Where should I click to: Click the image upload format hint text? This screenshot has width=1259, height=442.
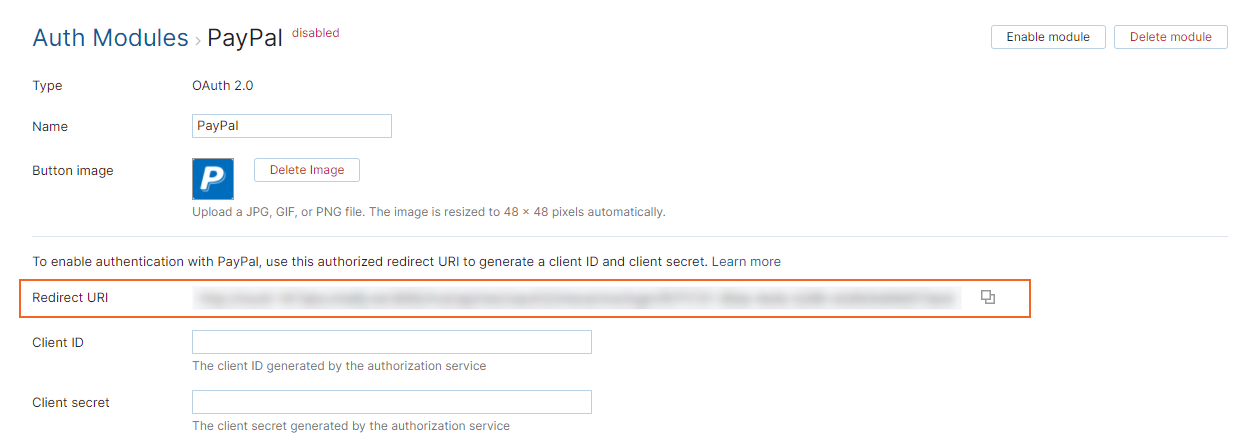tap(428, 211)
